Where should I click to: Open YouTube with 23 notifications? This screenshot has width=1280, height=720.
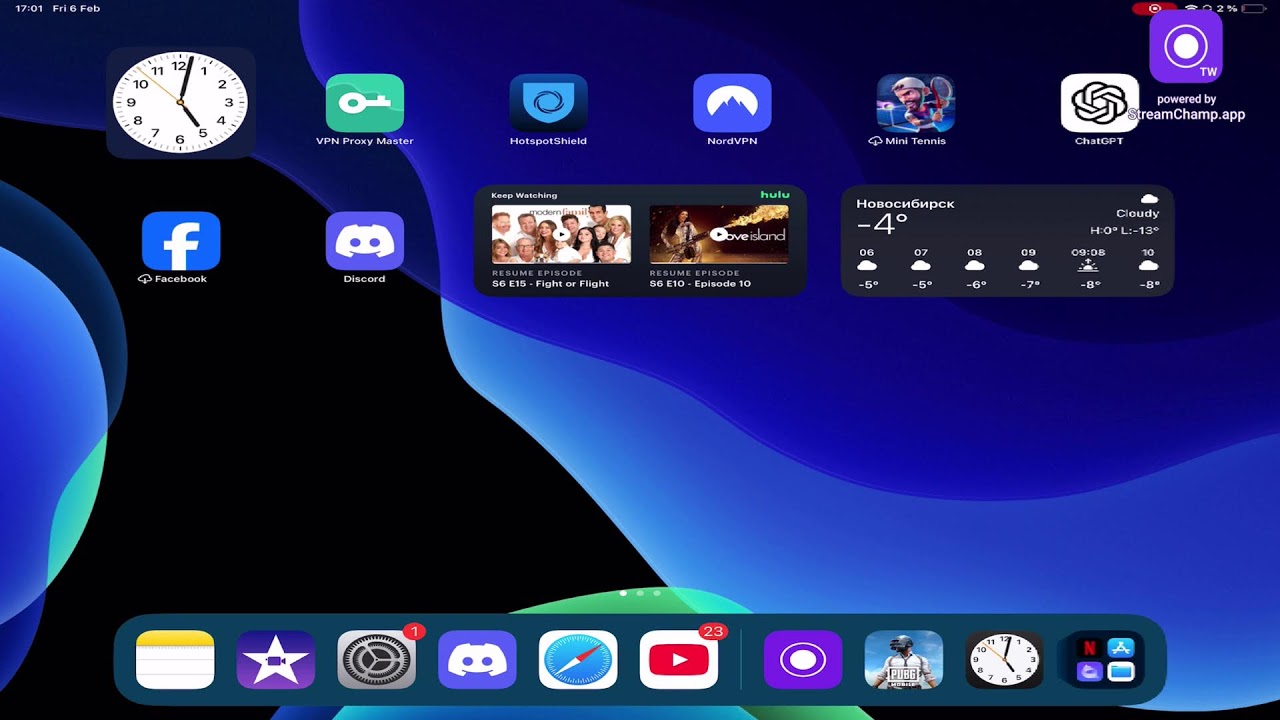tap(679, 660)
